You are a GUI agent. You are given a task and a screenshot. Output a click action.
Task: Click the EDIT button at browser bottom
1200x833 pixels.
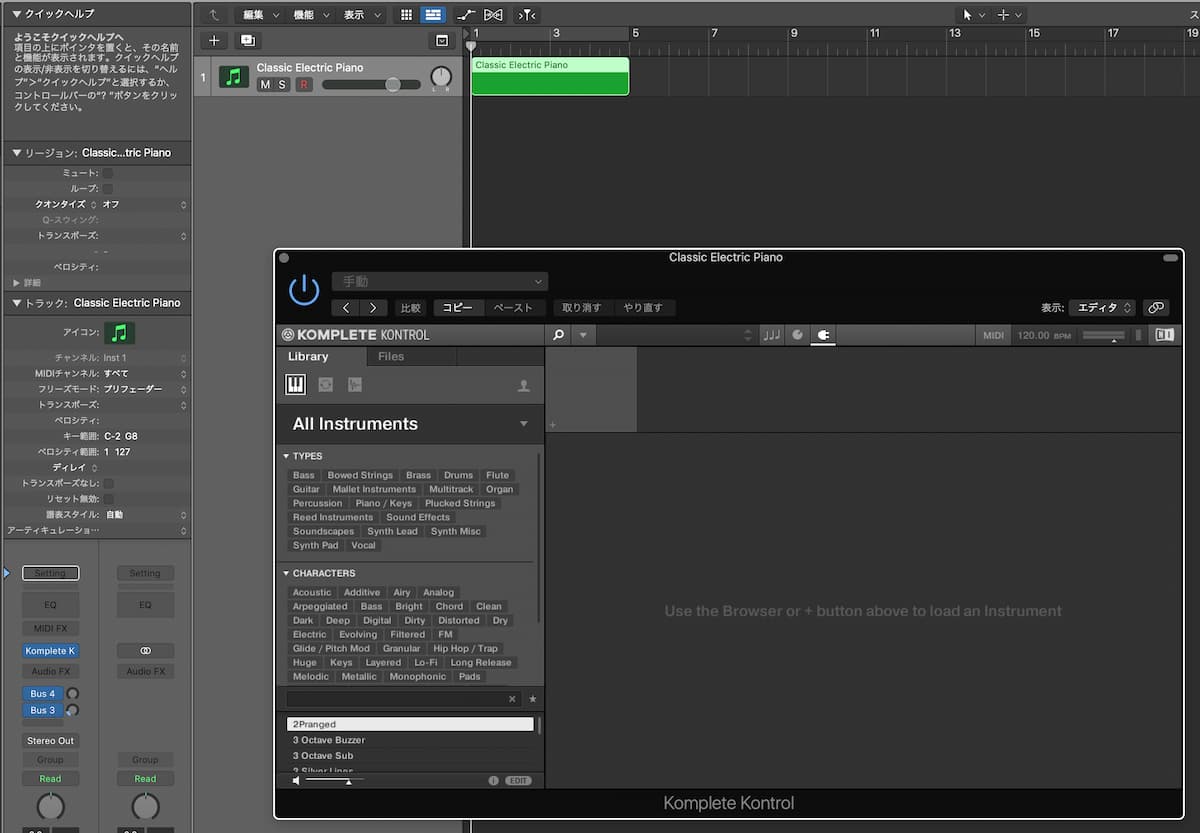click(518, 780)
